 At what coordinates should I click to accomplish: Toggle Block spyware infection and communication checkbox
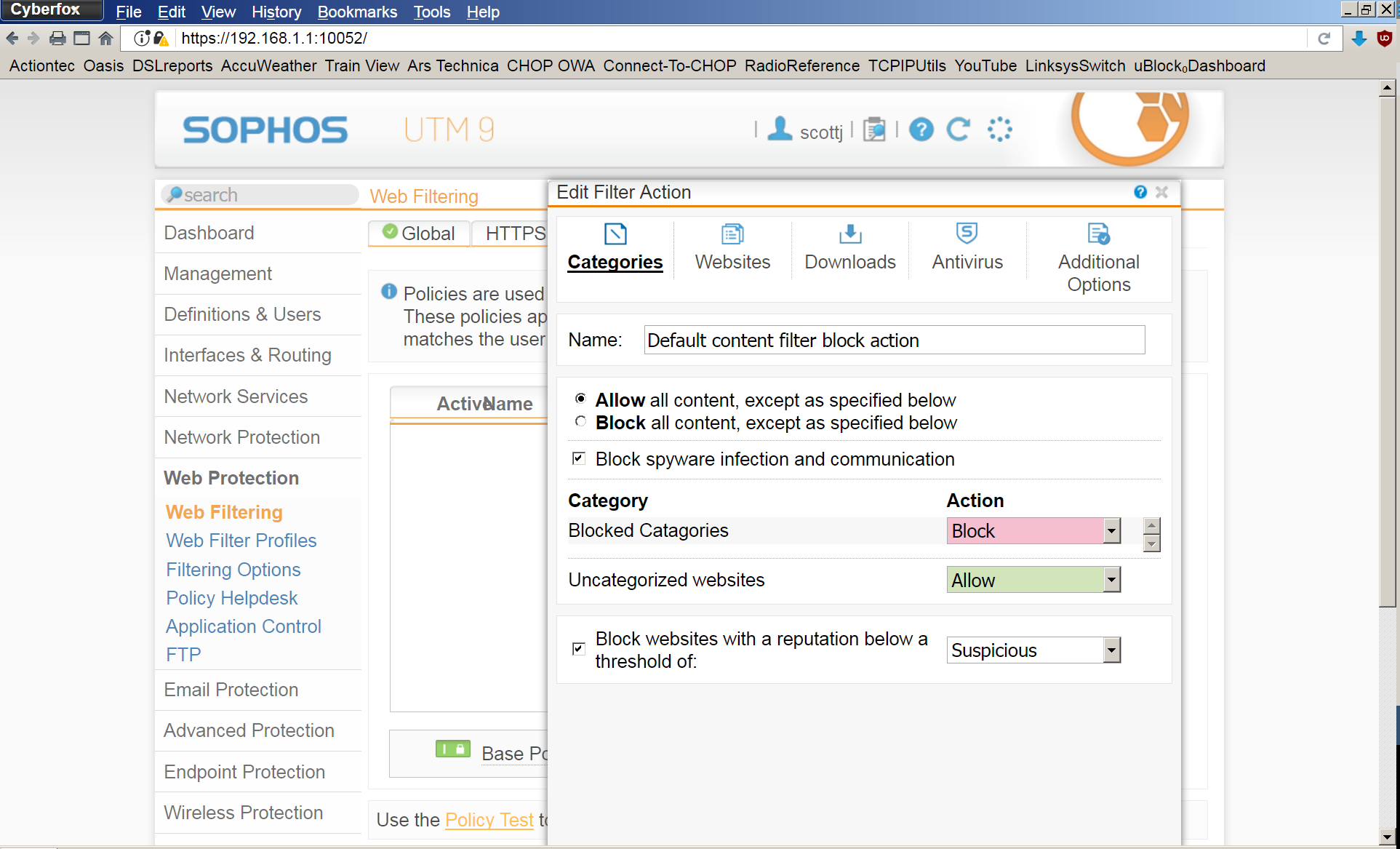[x=578, y=458]
